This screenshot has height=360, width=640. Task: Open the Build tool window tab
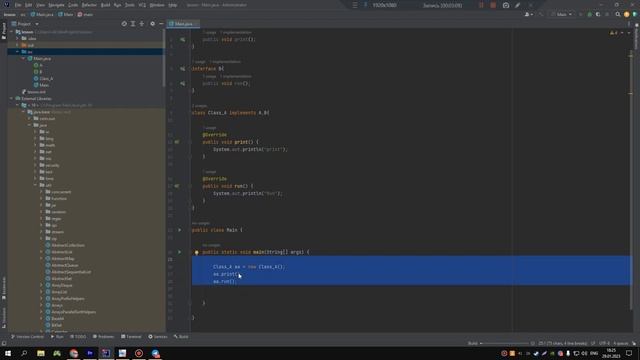tap(181, 337)
